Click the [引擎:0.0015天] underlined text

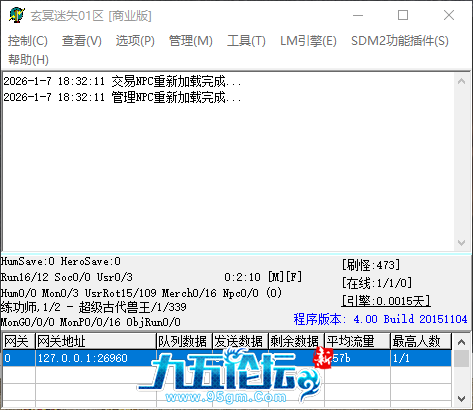(x=386, y=301)
